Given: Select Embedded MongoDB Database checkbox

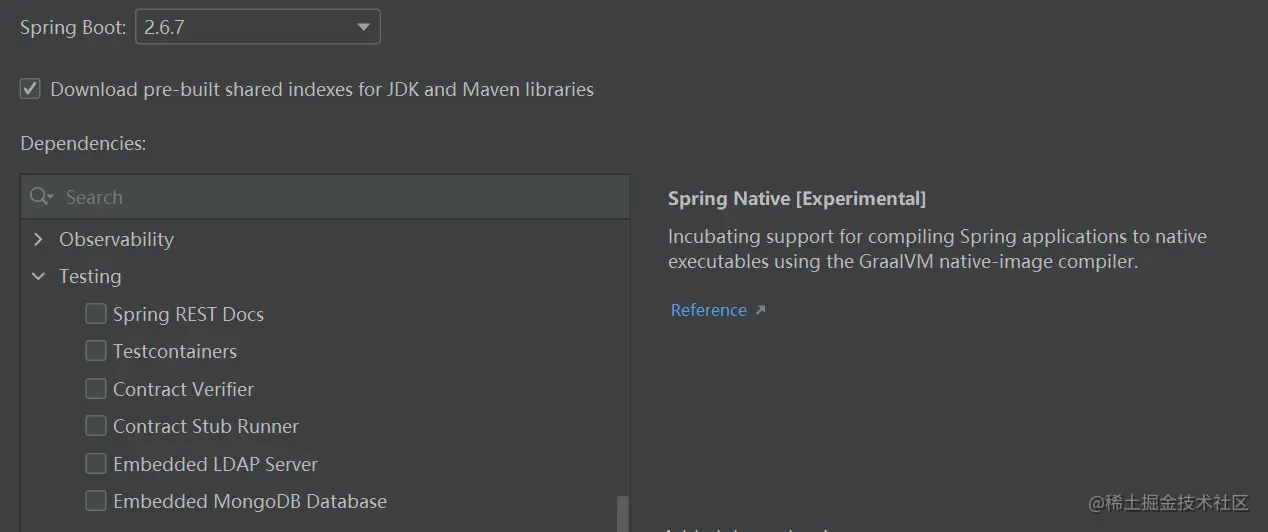Looking at the screenshot, I should [96, 501].
